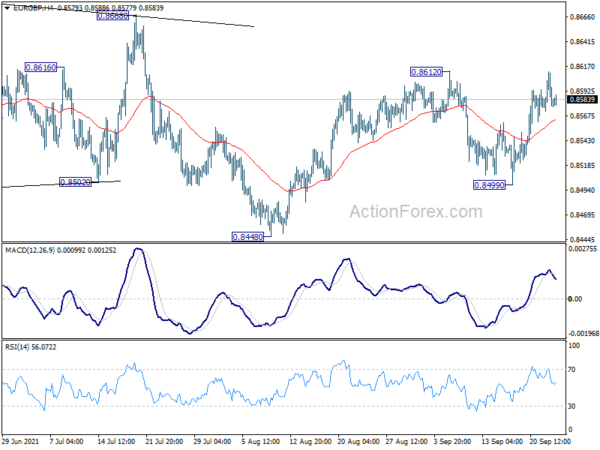Click the MACD scale value 0.002755
The height and width of the screenshot is (450, 600).
click(x=583, y=249)
